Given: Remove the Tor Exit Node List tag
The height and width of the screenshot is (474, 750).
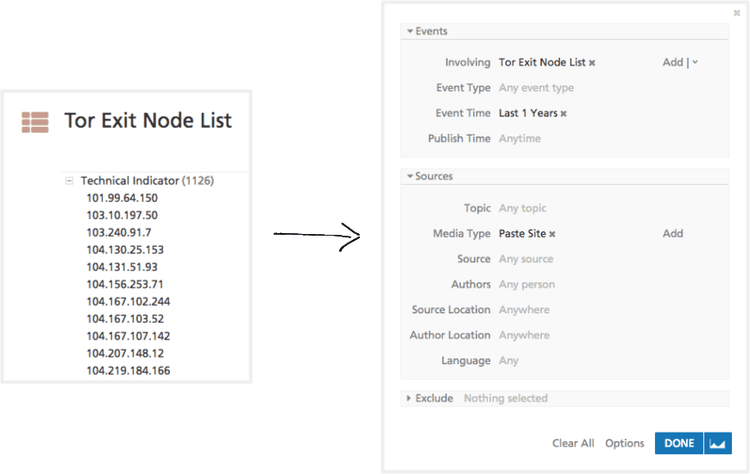Looking at the screenshot, I should coord(592,63).
